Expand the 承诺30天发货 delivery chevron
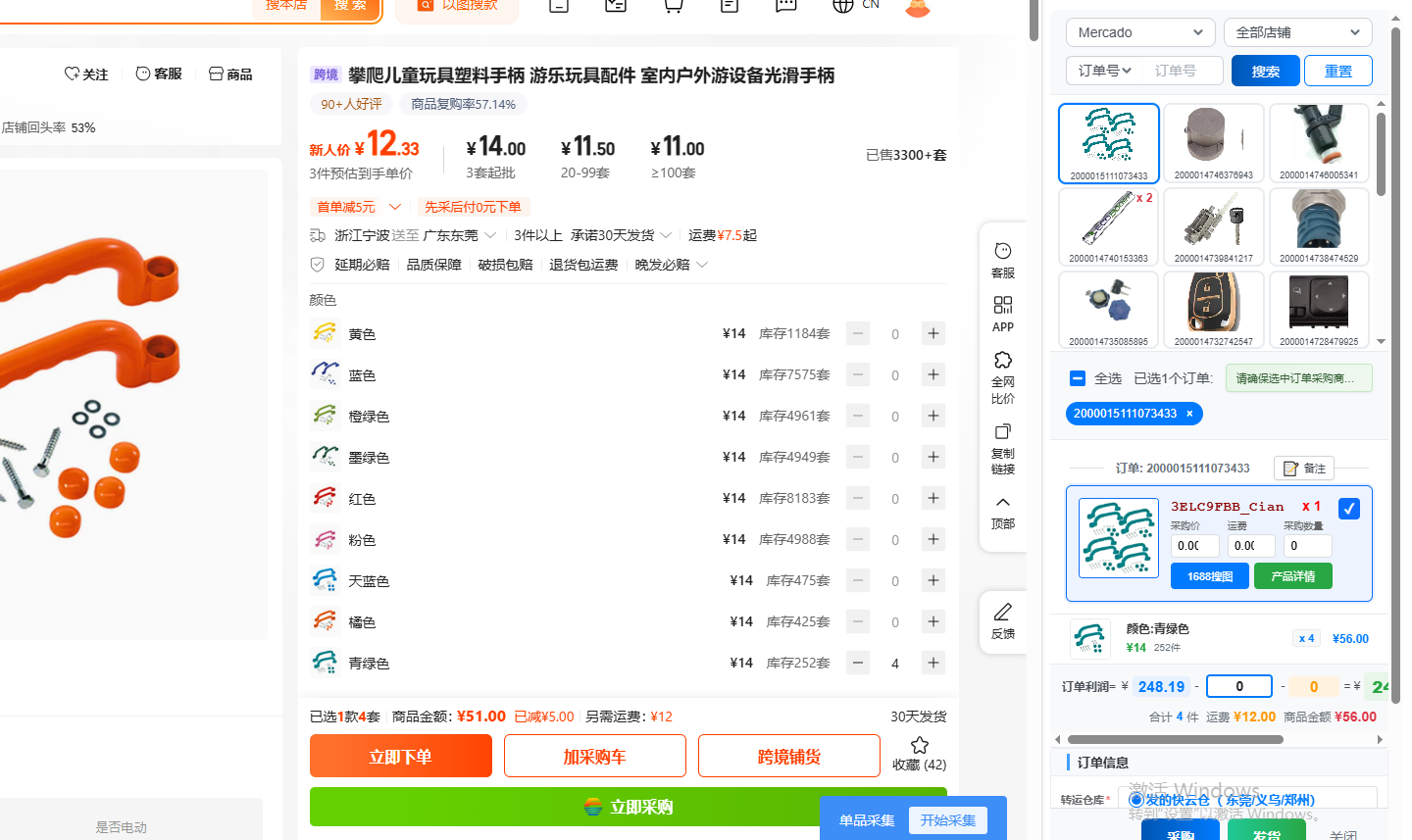Image resolution: width=1412 pixels, height=840 pixels. point(666,235)
